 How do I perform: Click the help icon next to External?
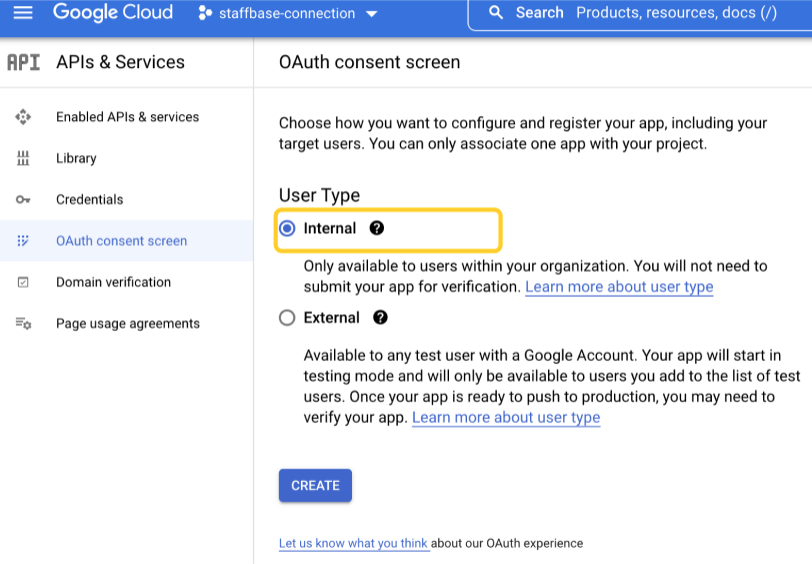tap(380, 317)
